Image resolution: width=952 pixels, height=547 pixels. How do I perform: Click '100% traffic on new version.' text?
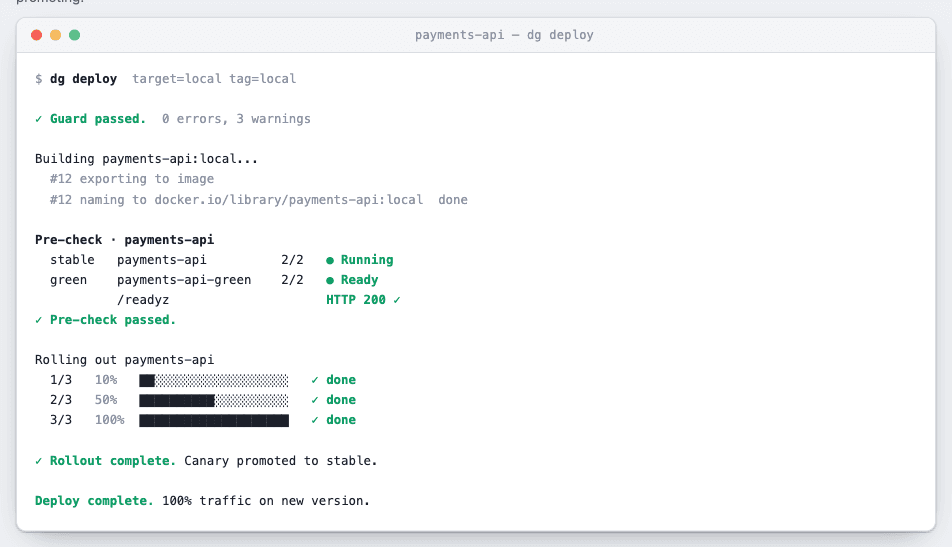[x=266, y=501]
